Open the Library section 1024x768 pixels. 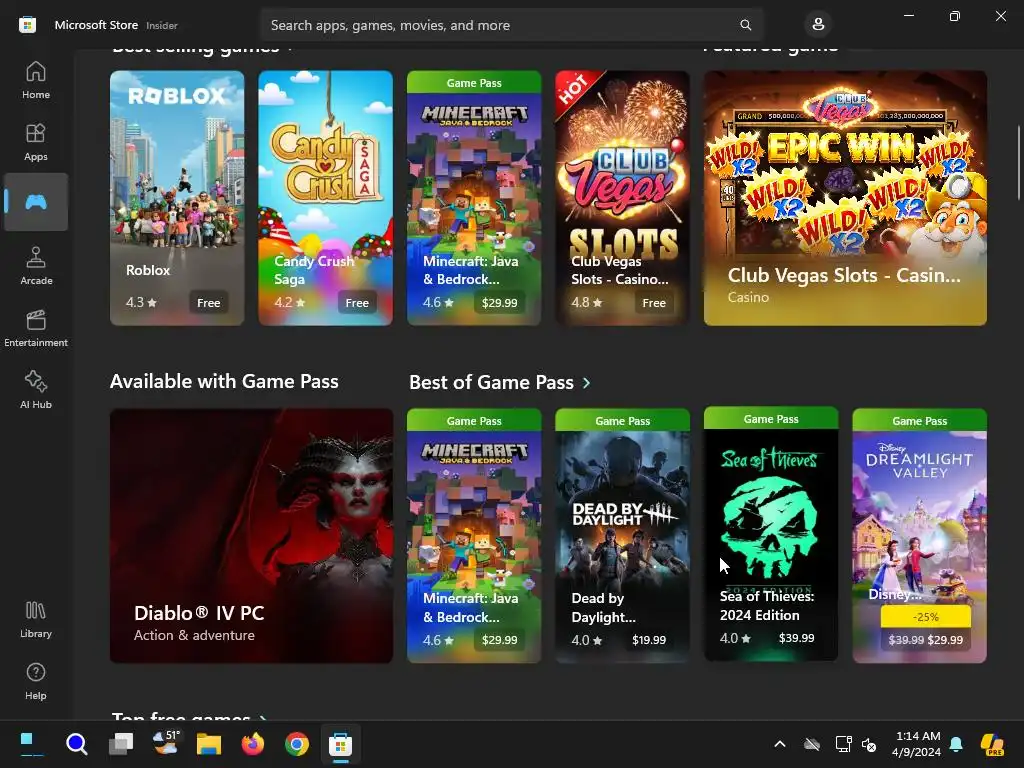(x=36, y=619)
